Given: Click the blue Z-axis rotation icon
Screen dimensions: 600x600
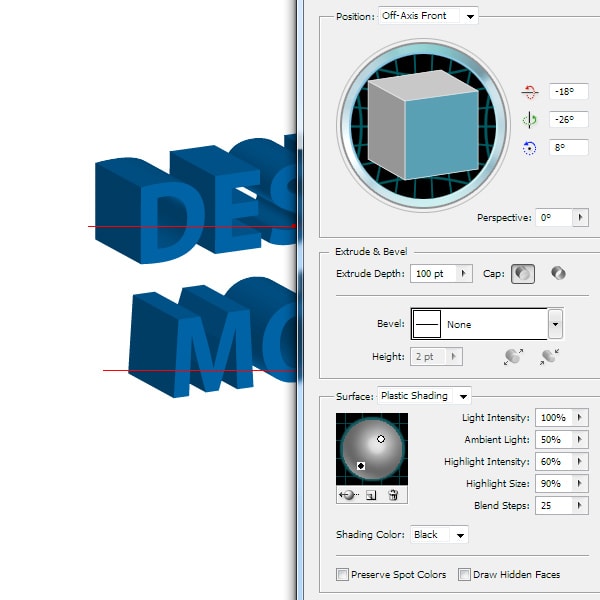Looking at the screenshot, I should point(530,148).
